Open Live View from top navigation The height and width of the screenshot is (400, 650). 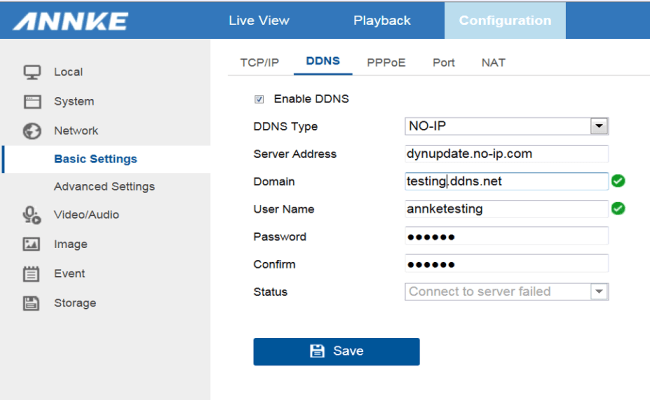pos(257,20)
